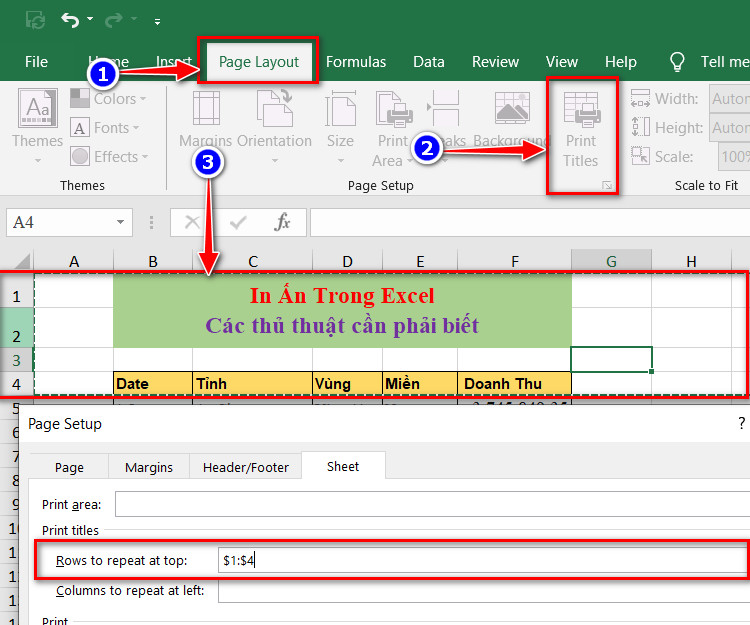Switch to the View tab
The image size is (750, 625).
[x=562, y=62]
